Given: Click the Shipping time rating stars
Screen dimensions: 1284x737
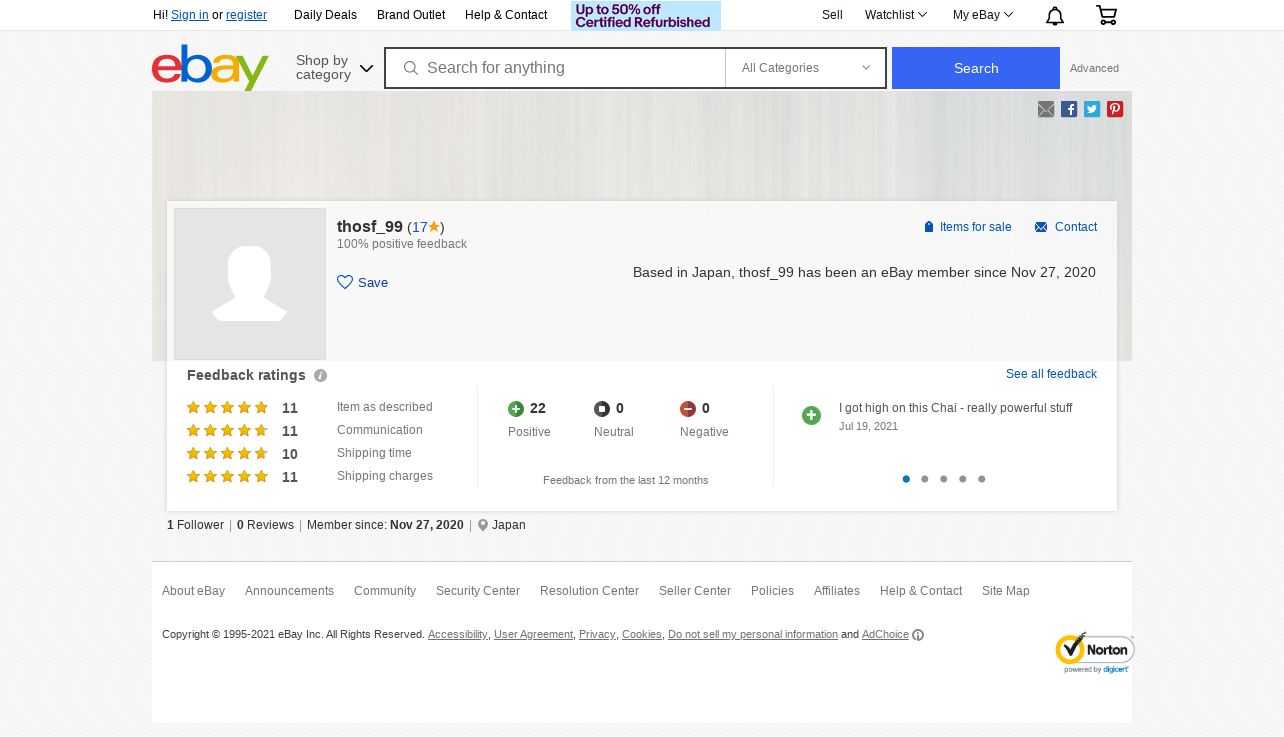Looking at the screenshot, I should (227, 454).
